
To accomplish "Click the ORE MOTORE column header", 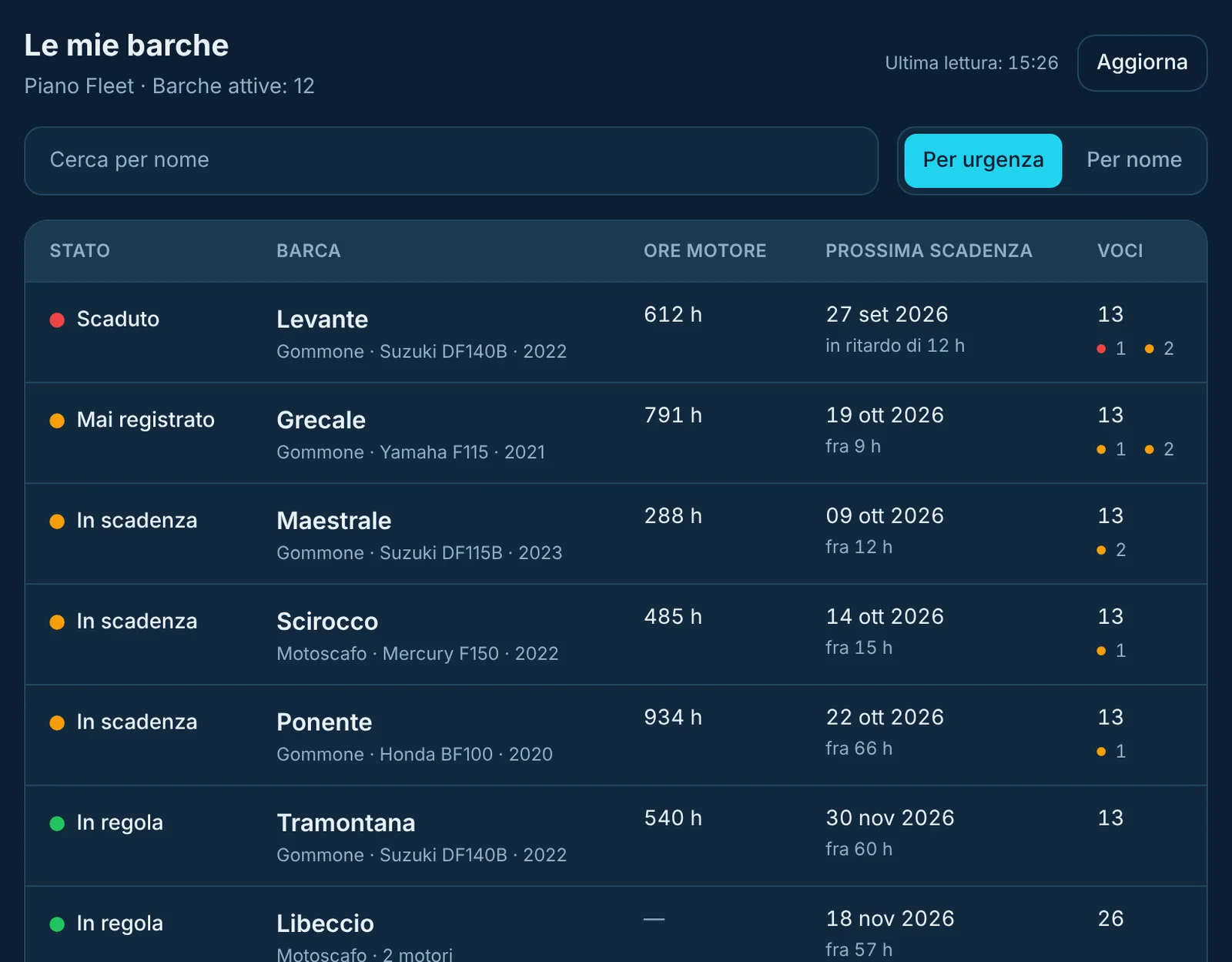I will tap(705, 250).
